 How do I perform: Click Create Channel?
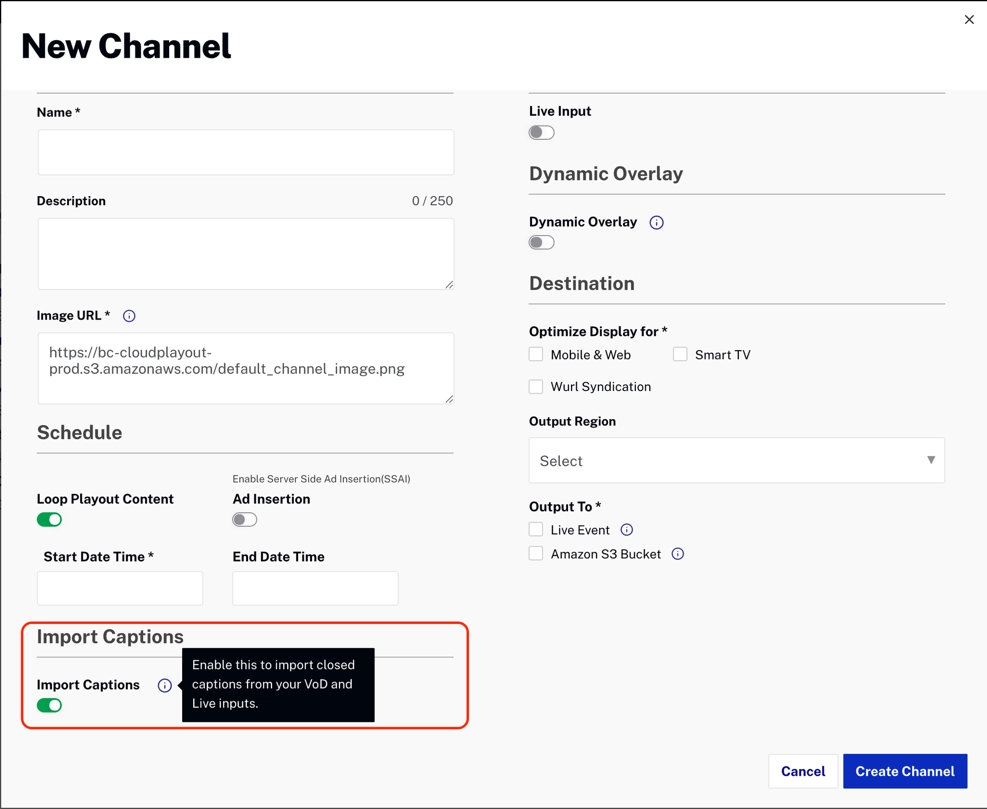(x=905, y=771)
